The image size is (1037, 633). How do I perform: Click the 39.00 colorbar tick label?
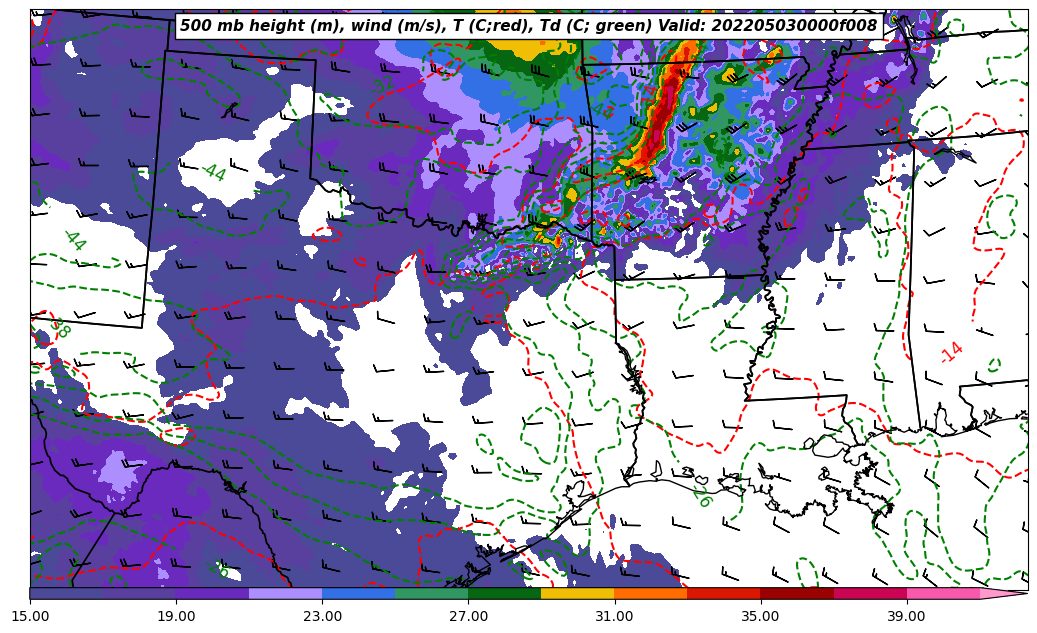(907, 616)
